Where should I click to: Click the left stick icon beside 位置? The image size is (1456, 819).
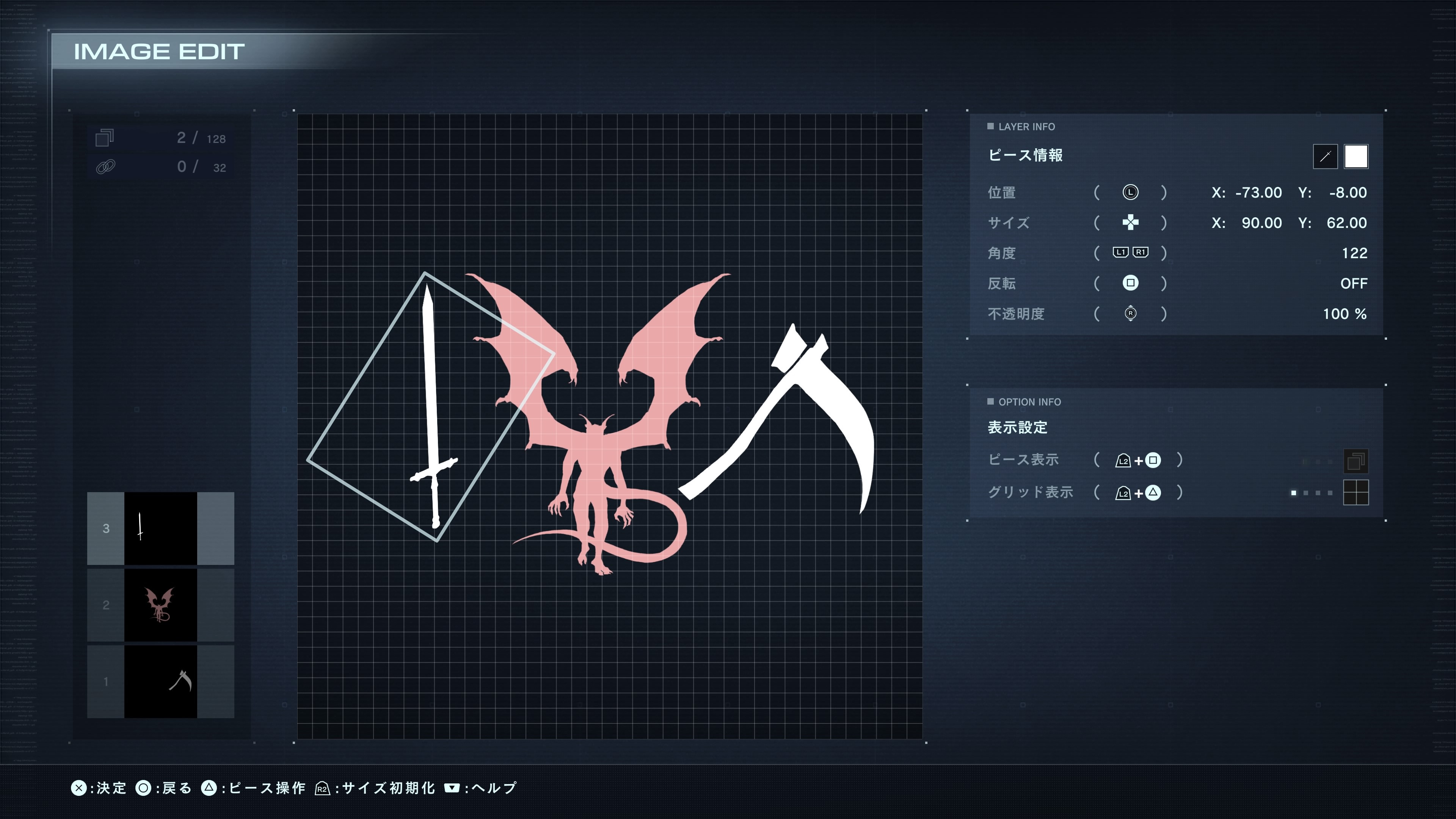point(1130,192)
